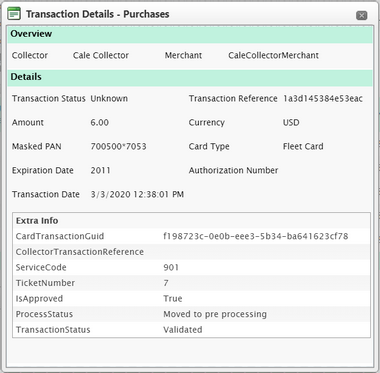
Task: Click the ServiceCode value 901
Action: 171,268
